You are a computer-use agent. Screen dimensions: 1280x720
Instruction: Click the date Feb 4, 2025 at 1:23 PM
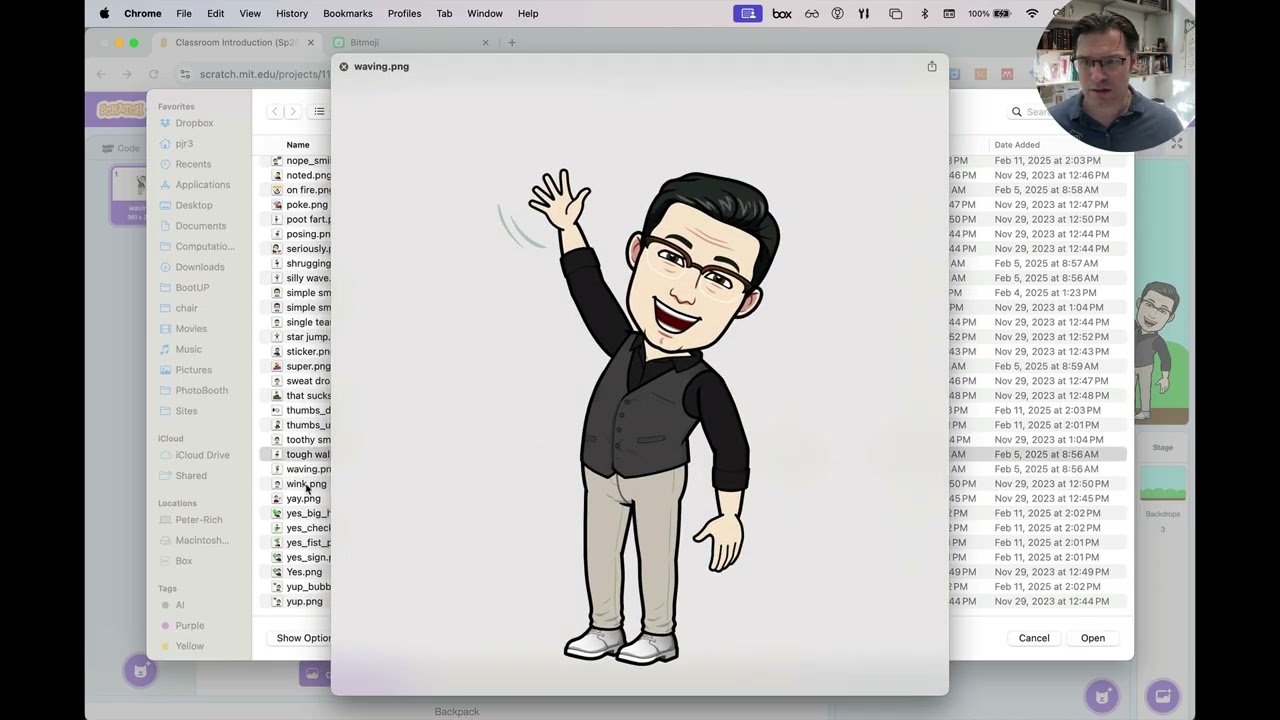(x=1045, y=293)
